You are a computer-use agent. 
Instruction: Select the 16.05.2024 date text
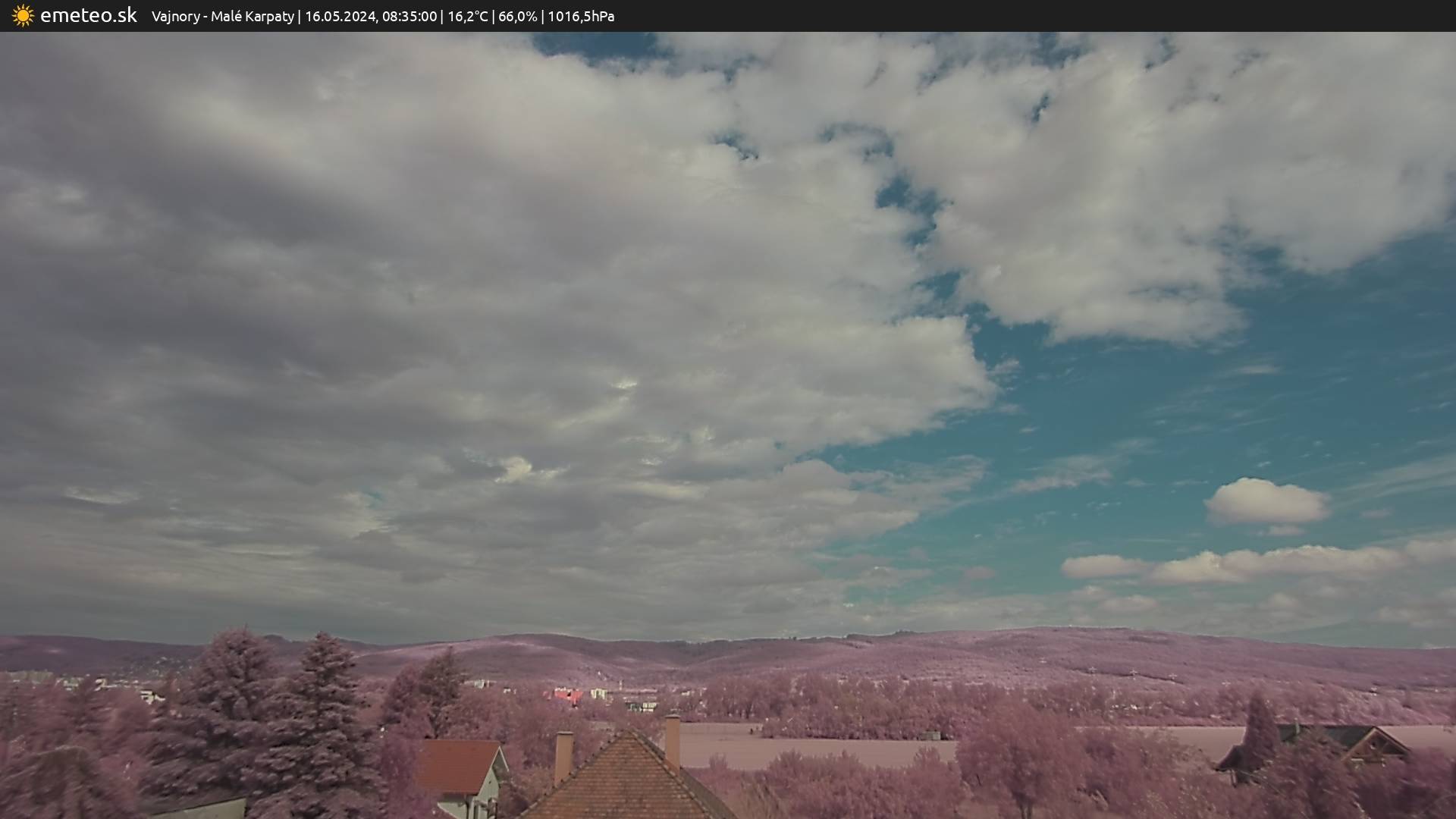(340, 17)
